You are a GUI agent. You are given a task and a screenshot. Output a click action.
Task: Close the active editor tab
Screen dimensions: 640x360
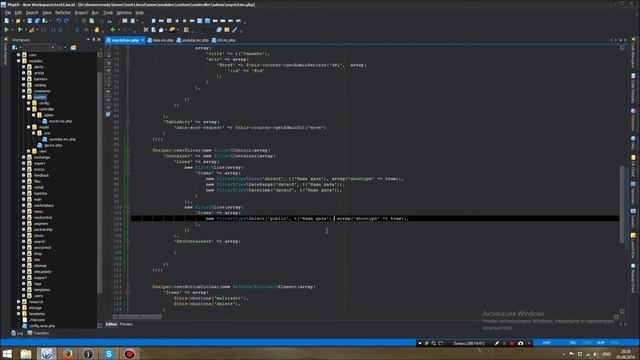(x=142, y=40)
